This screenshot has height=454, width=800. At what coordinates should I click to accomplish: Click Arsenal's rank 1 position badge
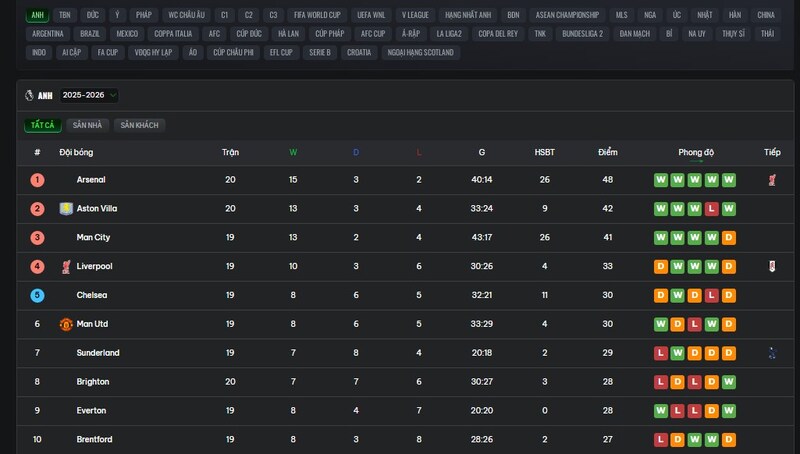37,180
